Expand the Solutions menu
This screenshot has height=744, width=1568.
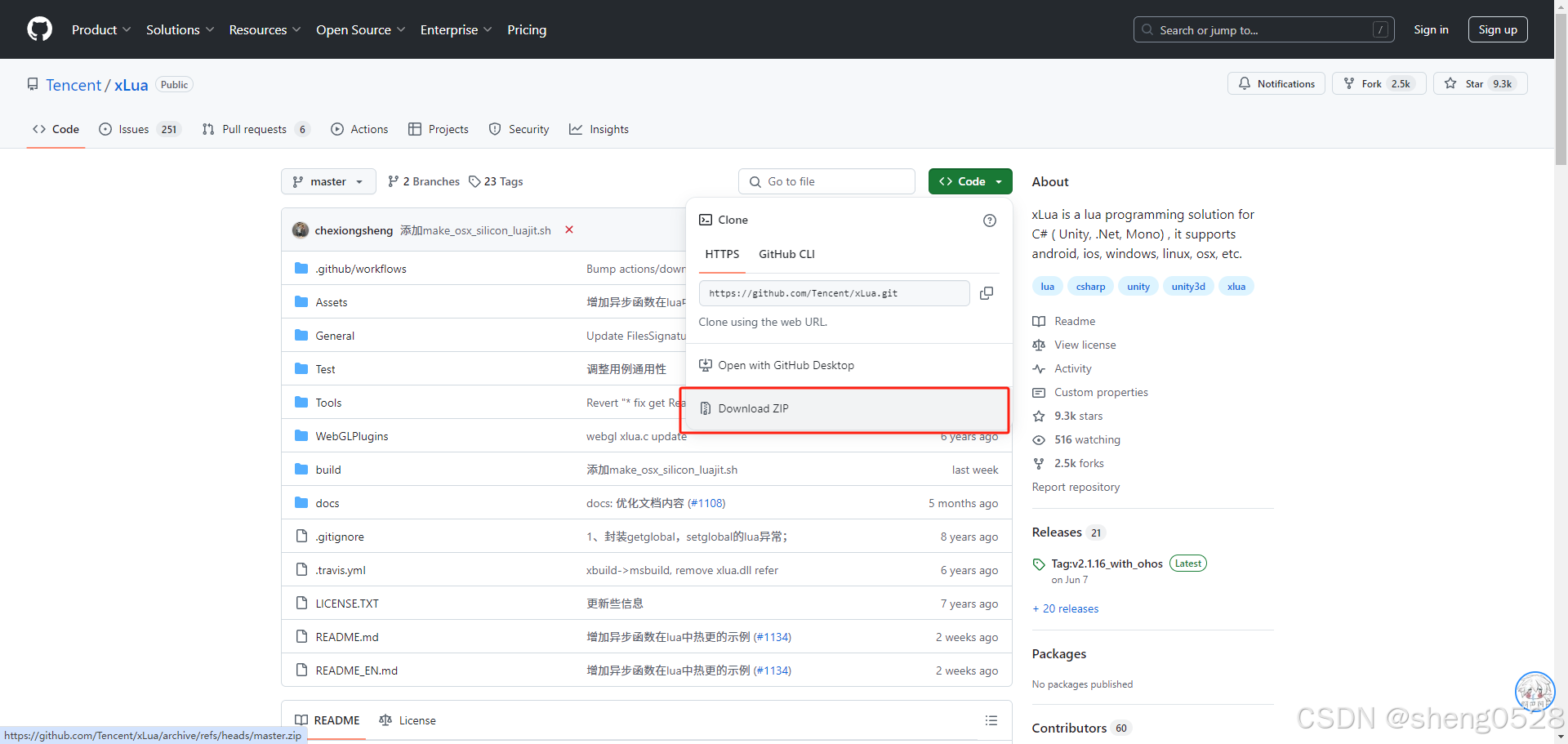[180, 29]
